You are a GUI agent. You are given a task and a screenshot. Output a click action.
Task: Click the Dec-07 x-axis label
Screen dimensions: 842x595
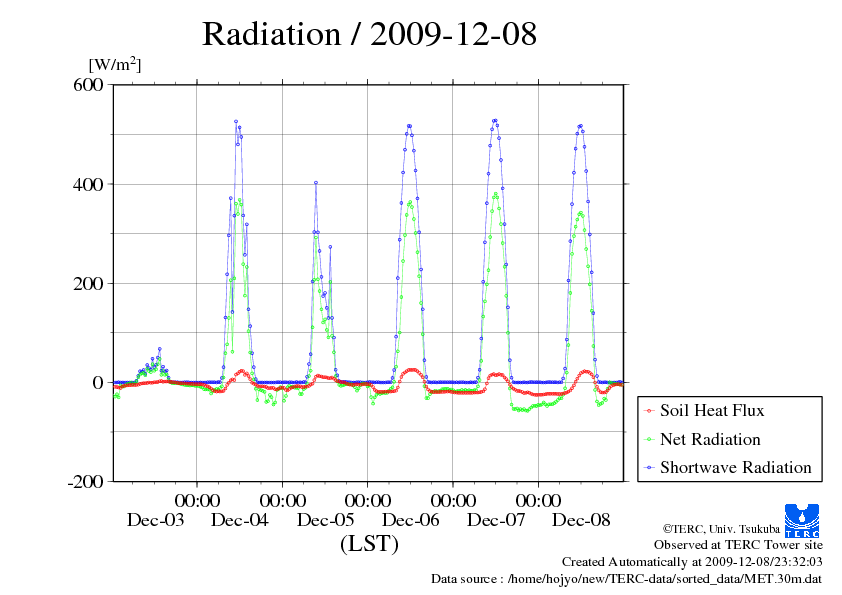pyautogui.click(x=496, y=520)
